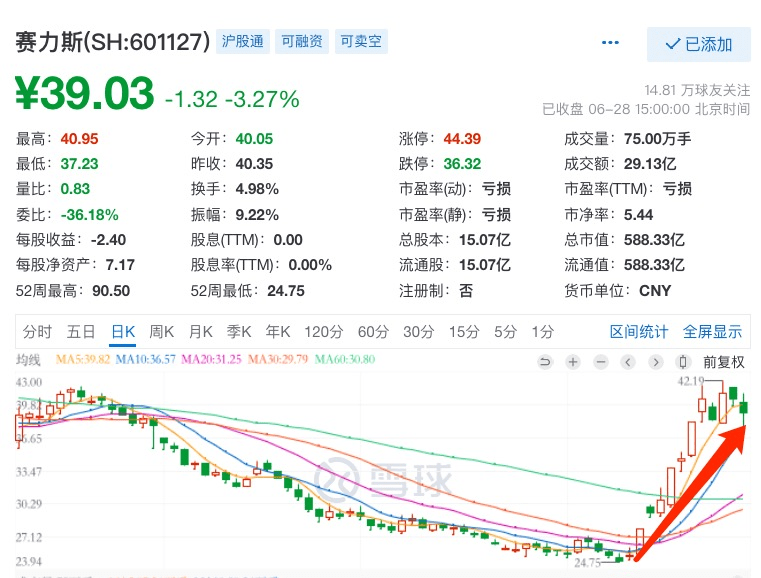Click the stock title 赛力斯(SH:601127)
The height and width of the screenshot is (578, 761).
click(113, 42)
